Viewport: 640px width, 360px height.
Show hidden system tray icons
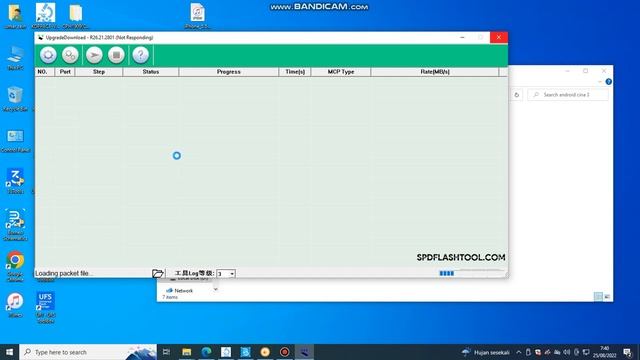(519, 352)
